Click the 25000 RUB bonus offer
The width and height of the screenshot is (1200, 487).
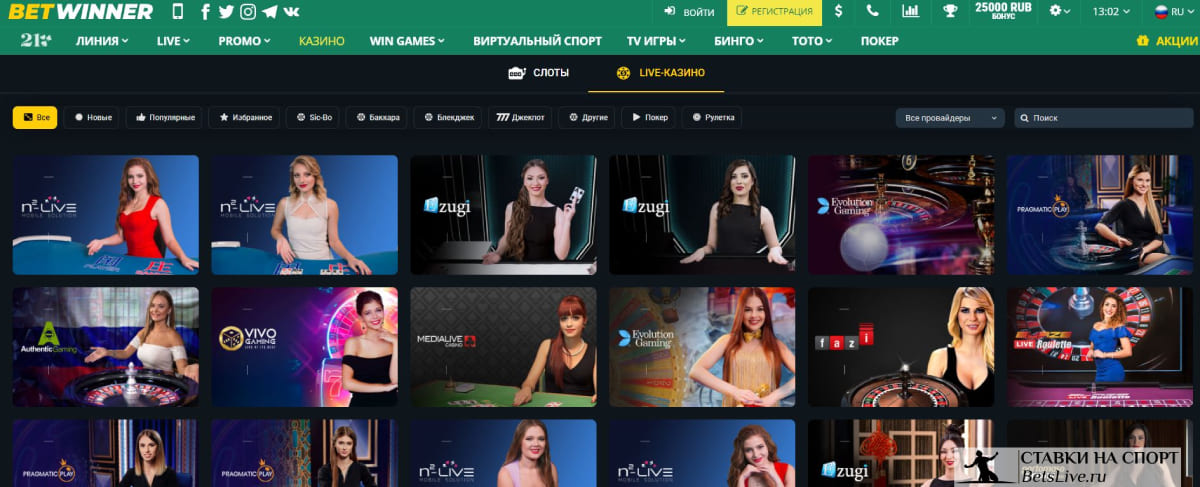pos(1003,12)
